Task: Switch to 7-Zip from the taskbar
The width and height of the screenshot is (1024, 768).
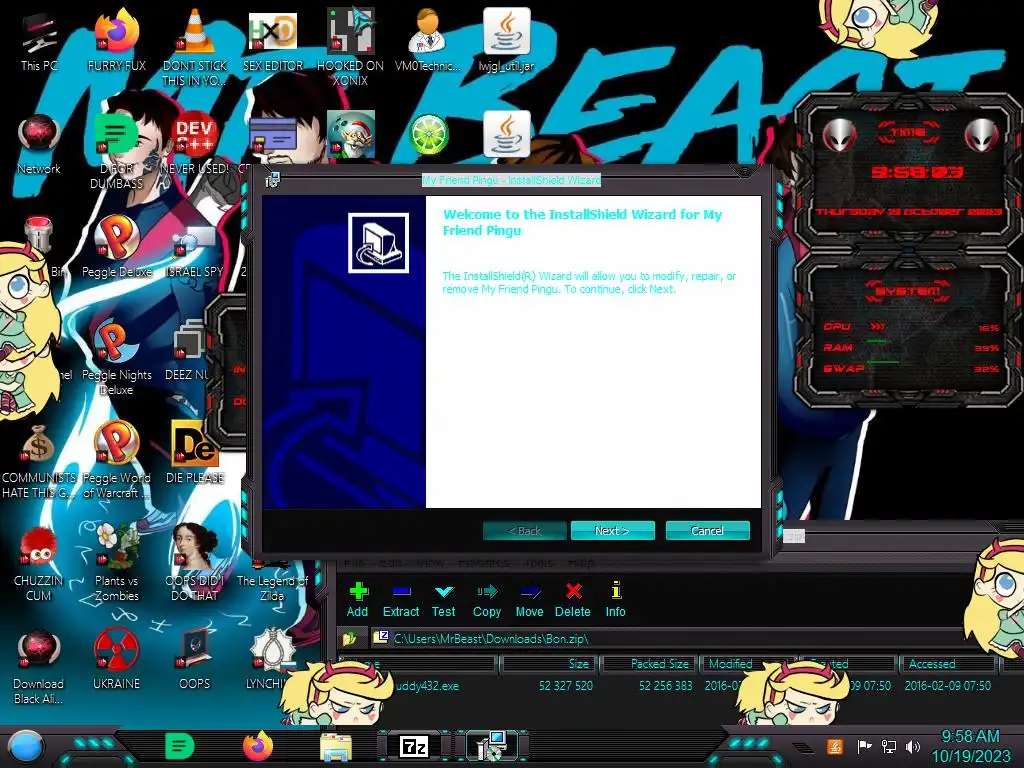Action: [x=413, y=746]
